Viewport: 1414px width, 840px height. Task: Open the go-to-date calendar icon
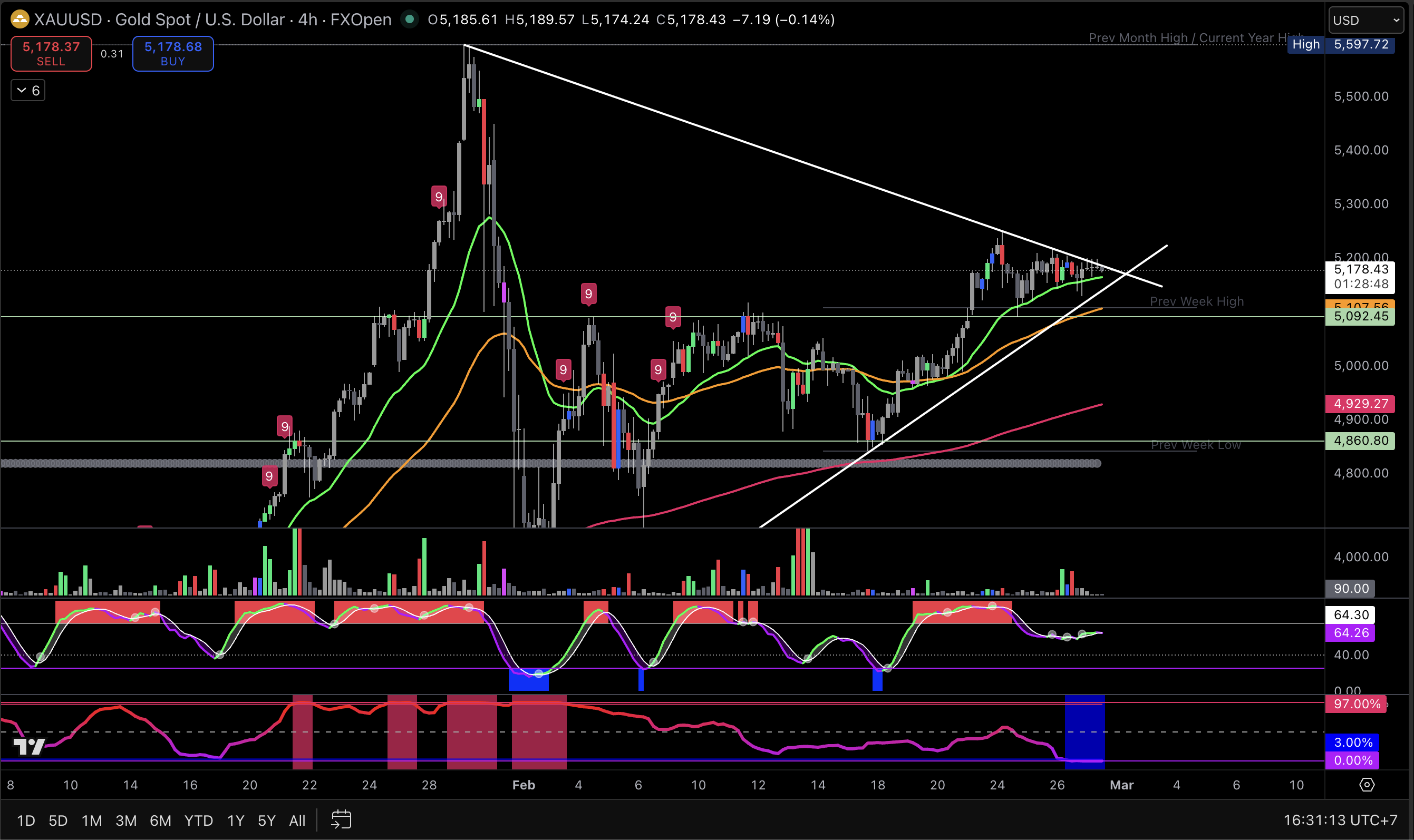click(x=341, y=819)
